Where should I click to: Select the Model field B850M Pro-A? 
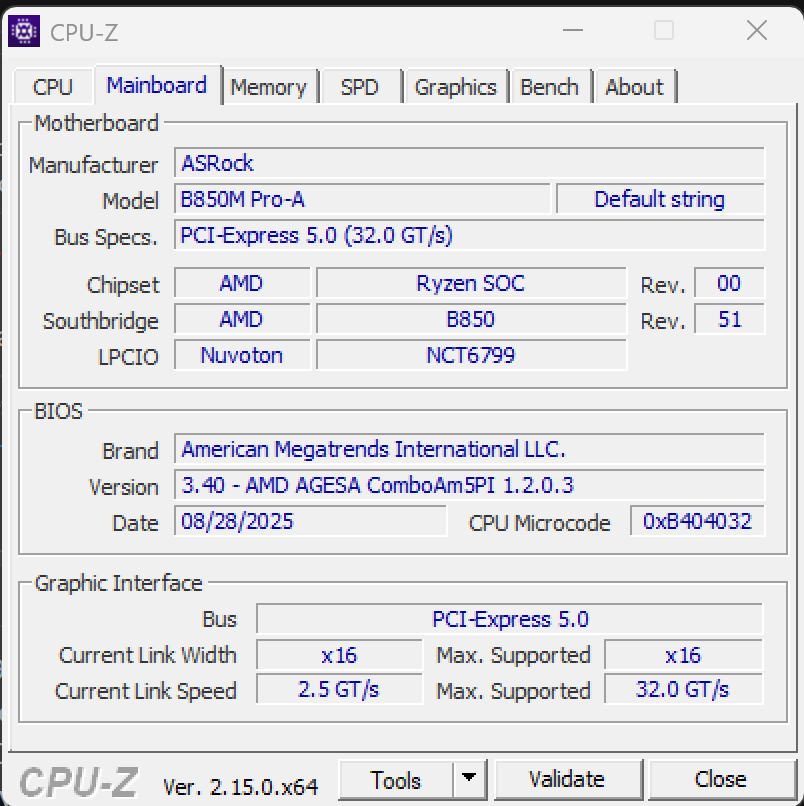362,199
